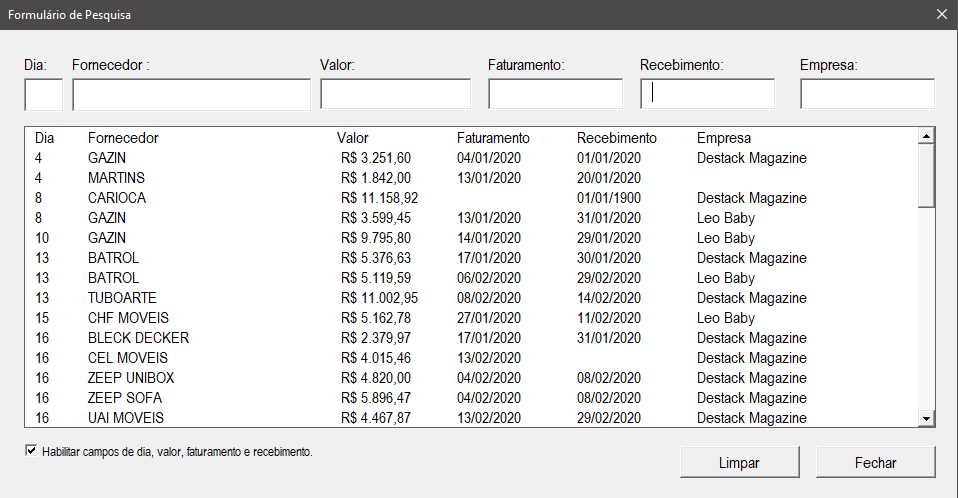Click the Limpar button
Viewport: 958px width, 498px height.
739,463
